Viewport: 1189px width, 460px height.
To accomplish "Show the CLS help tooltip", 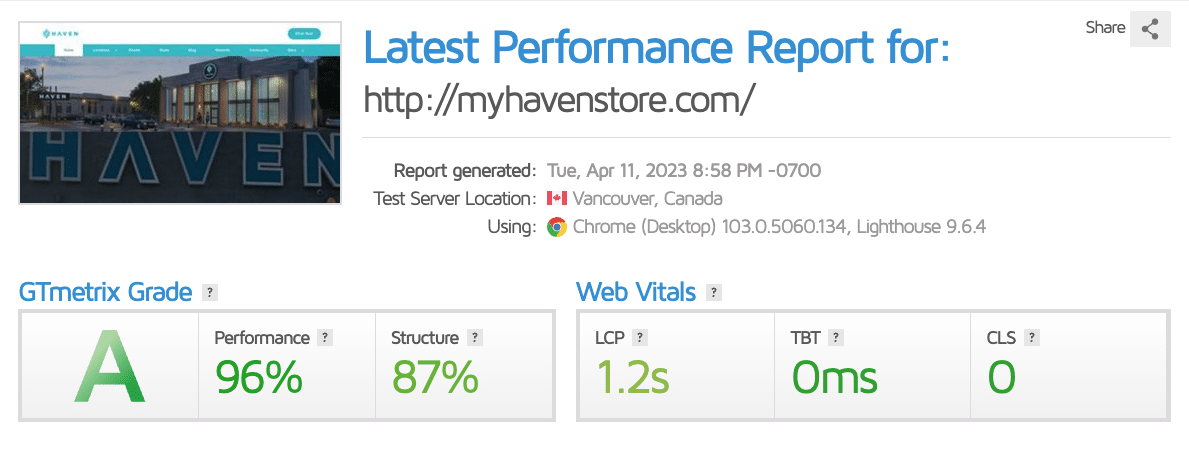I will (1032, 338).
